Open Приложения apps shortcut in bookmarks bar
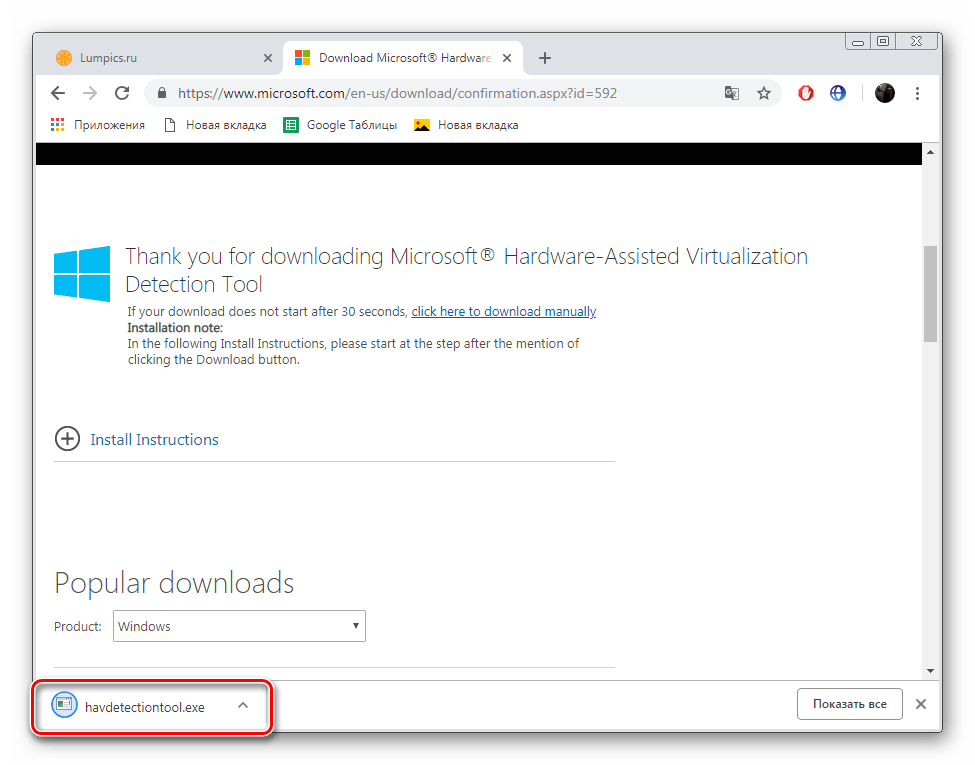The image size is (975, 765). pos(98,125)
